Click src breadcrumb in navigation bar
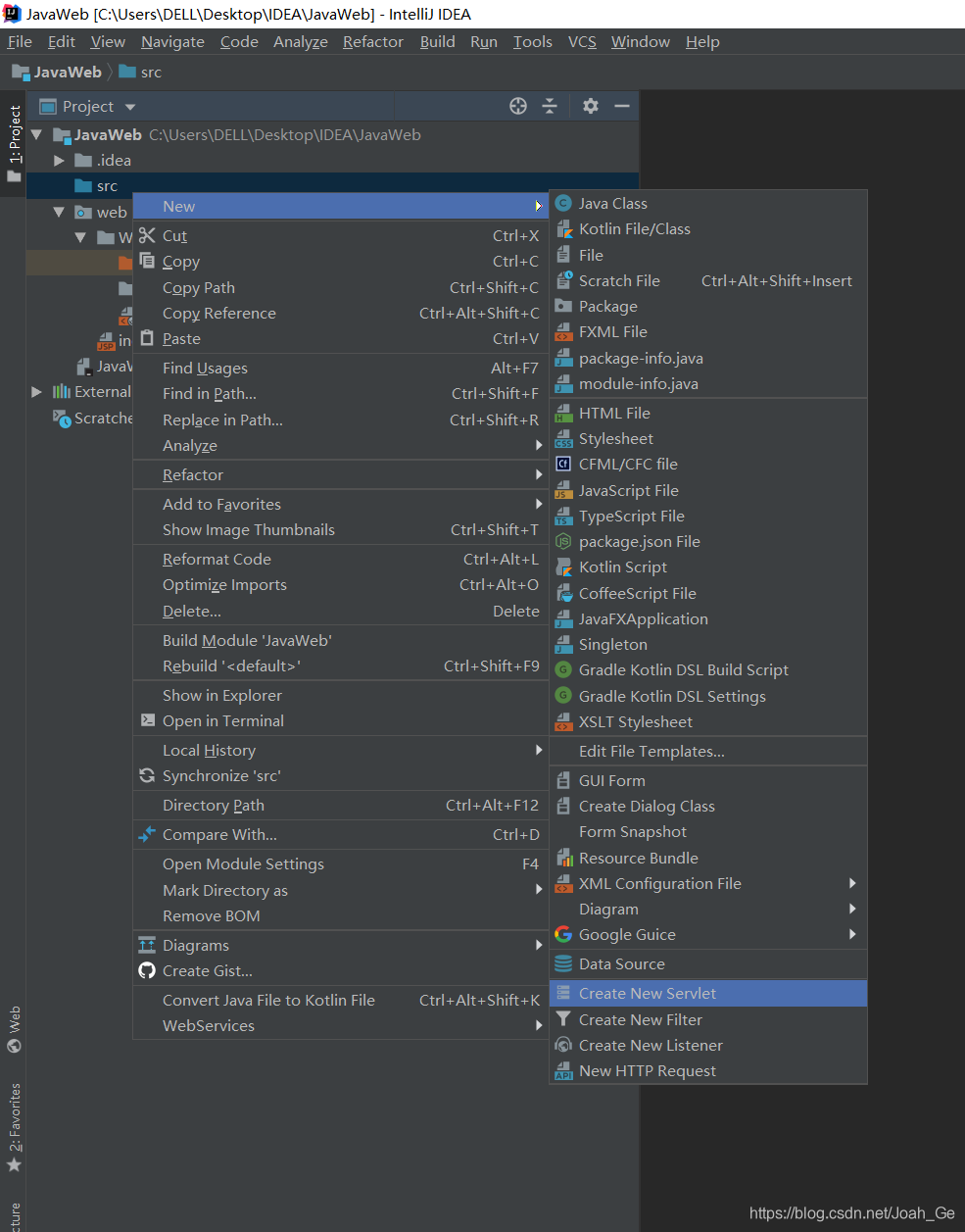965x1232 pixels. pyautogui.click(x=140, y=73)
